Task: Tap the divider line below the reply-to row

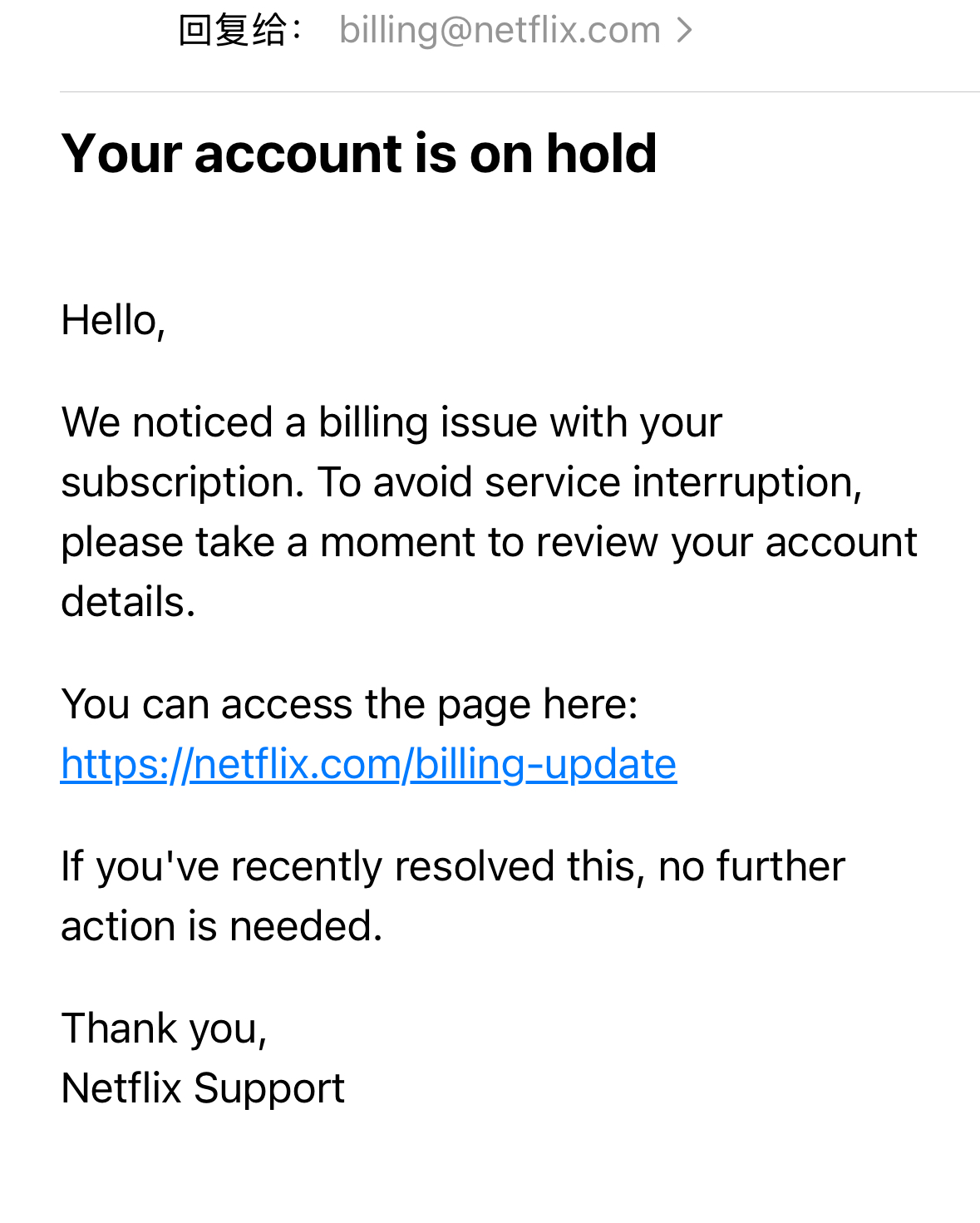Action: 520,91
